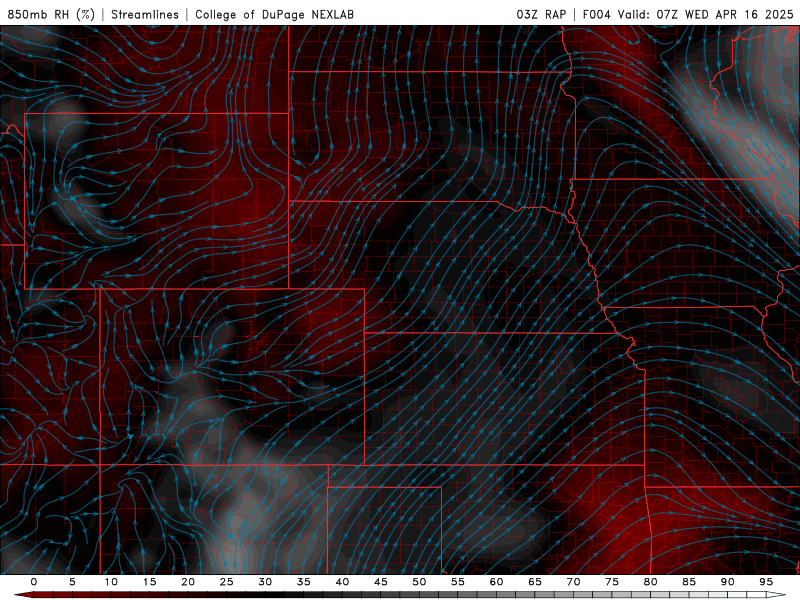The height and width of the screenshot is (600, 800).
Task: Click the 10 value on color scale
Action: 111,582
